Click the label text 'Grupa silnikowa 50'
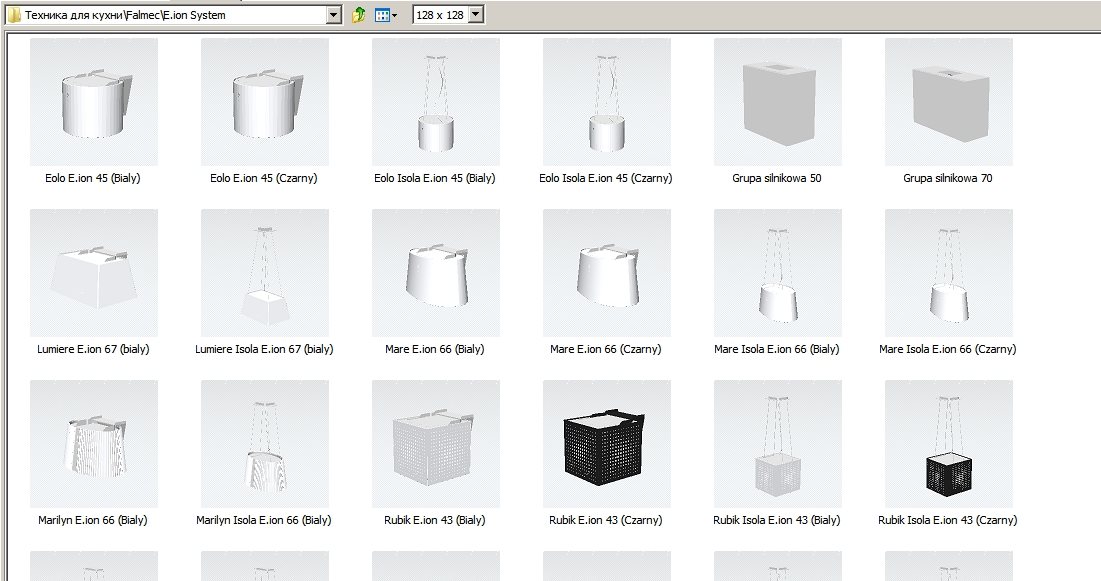This screenshot has height=581, width=1101. (x=777, y=178)
